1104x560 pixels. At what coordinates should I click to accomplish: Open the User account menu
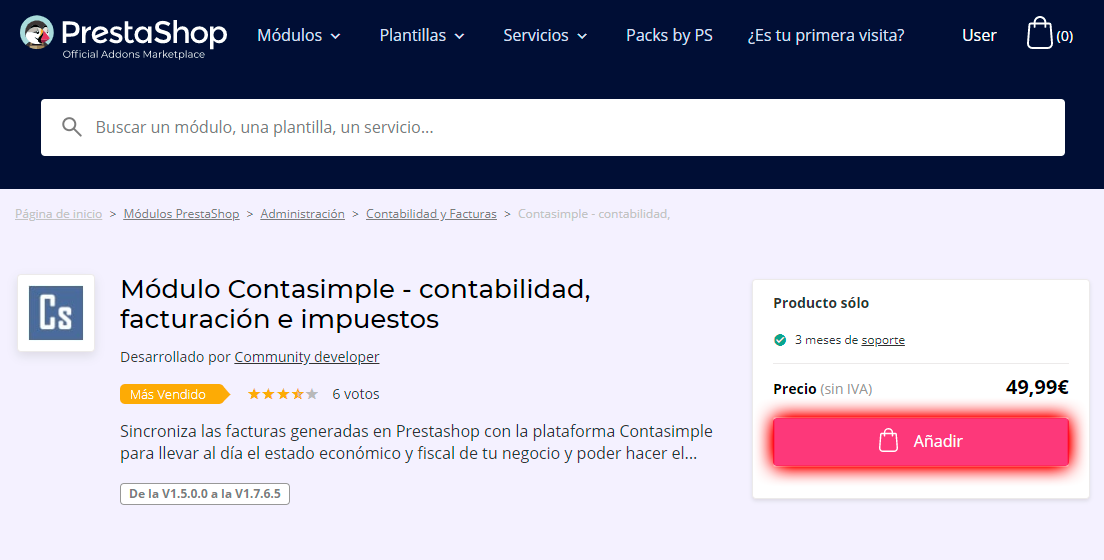pos(979,35)
